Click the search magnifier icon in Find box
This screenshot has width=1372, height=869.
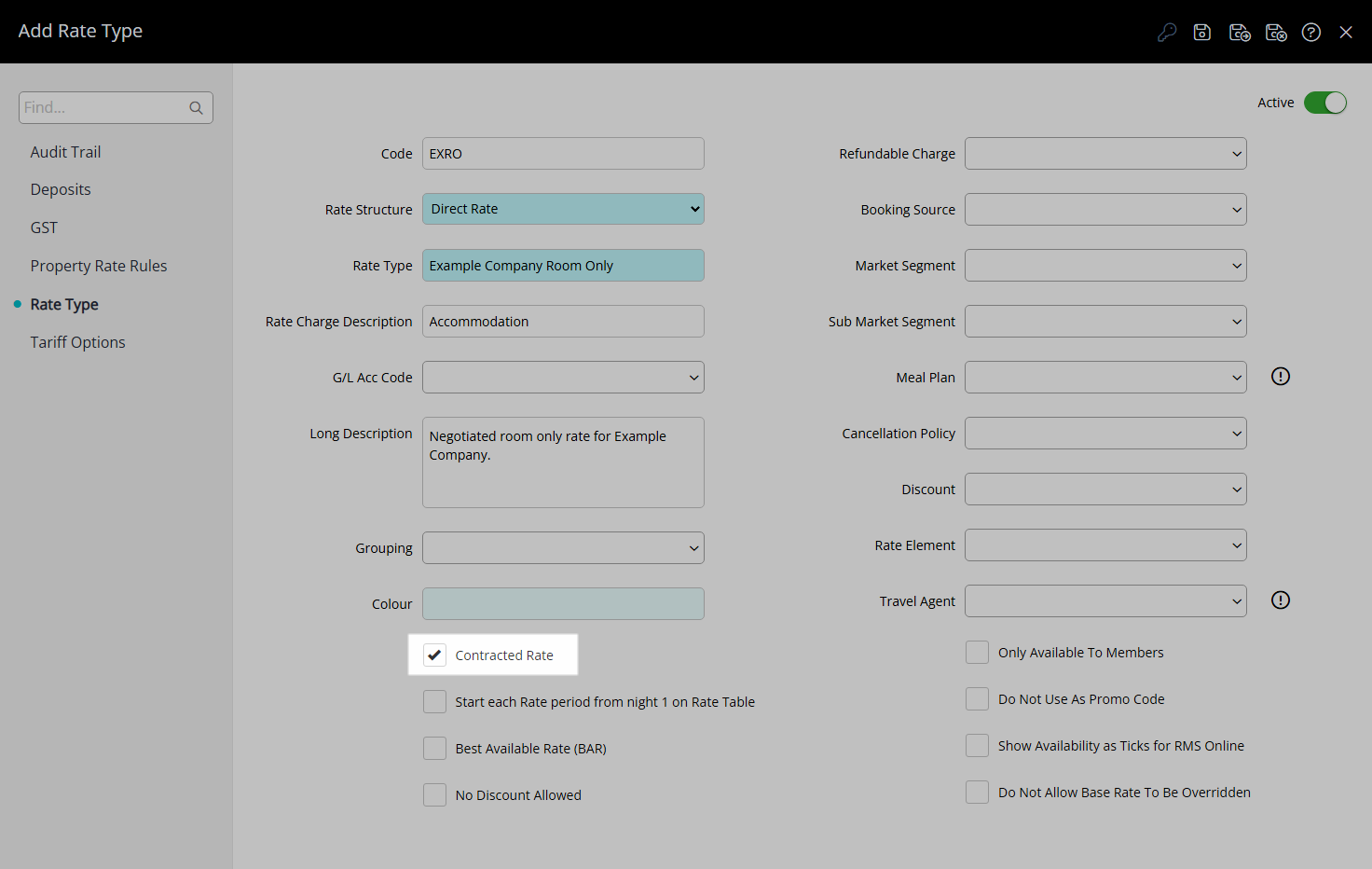point(196,108)
